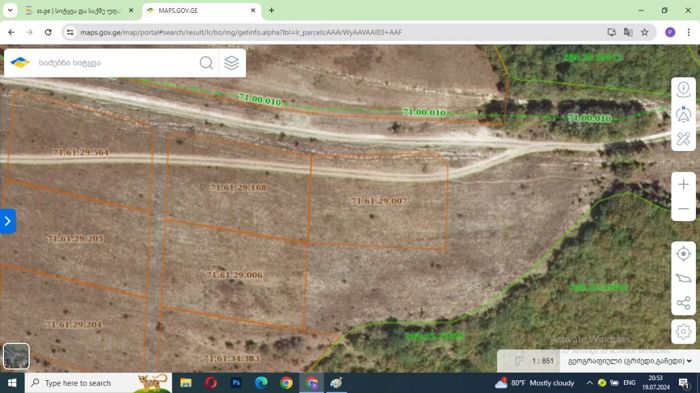Open the Chrome profile avatar
The width and height of the screenshot is (700, 393).
[670, 32]
